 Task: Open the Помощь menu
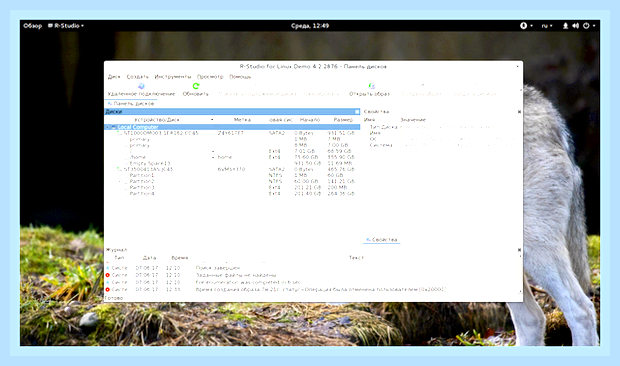240,77
